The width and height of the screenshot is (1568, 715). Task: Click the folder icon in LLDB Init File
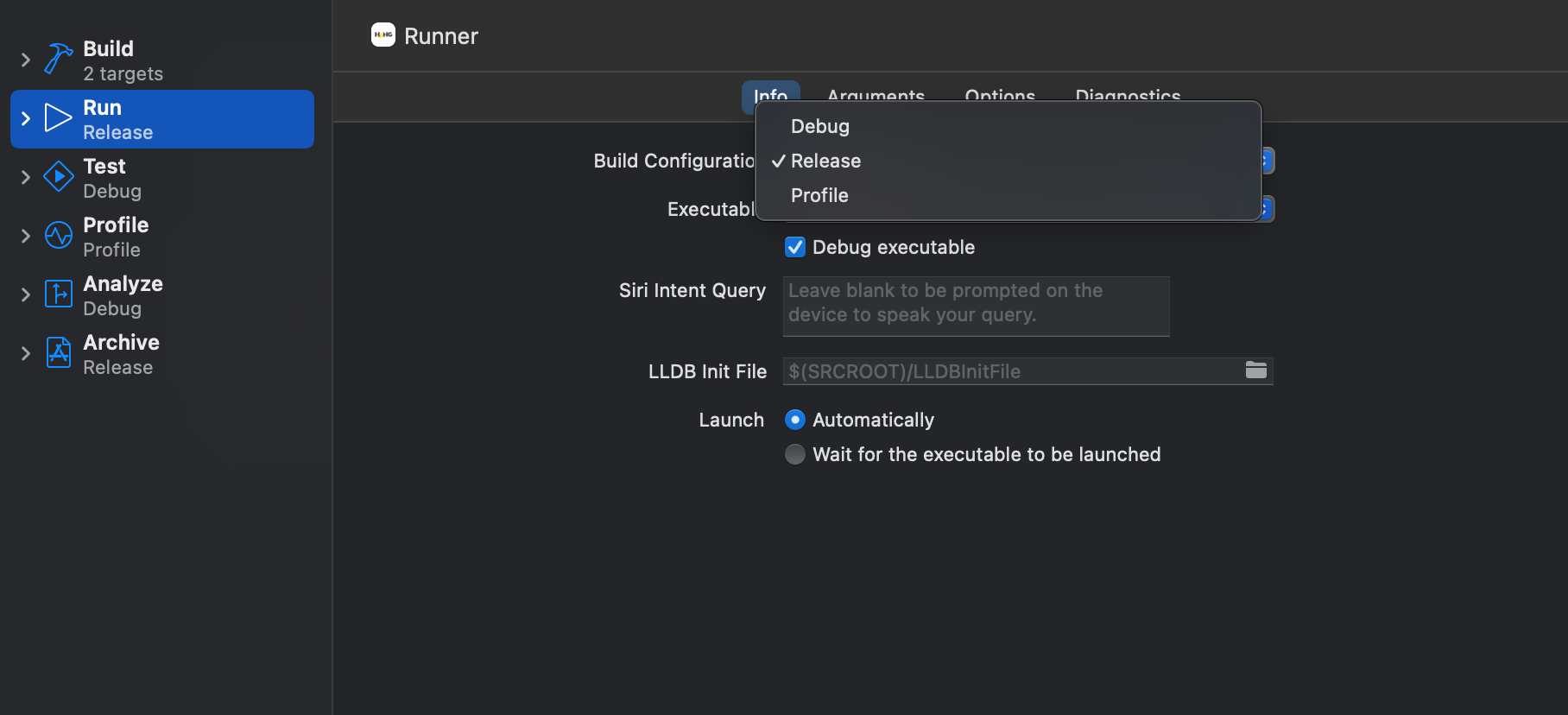(1255, 370)
